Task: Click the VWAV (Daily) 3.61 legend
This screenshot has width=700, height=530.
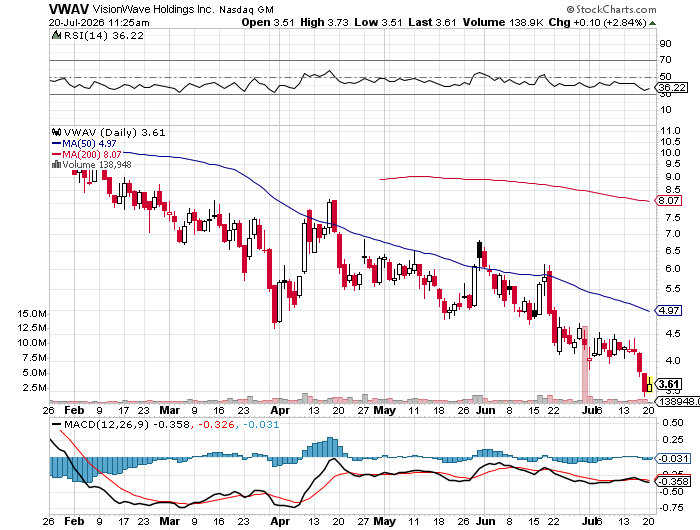Action: click(114, 133)
